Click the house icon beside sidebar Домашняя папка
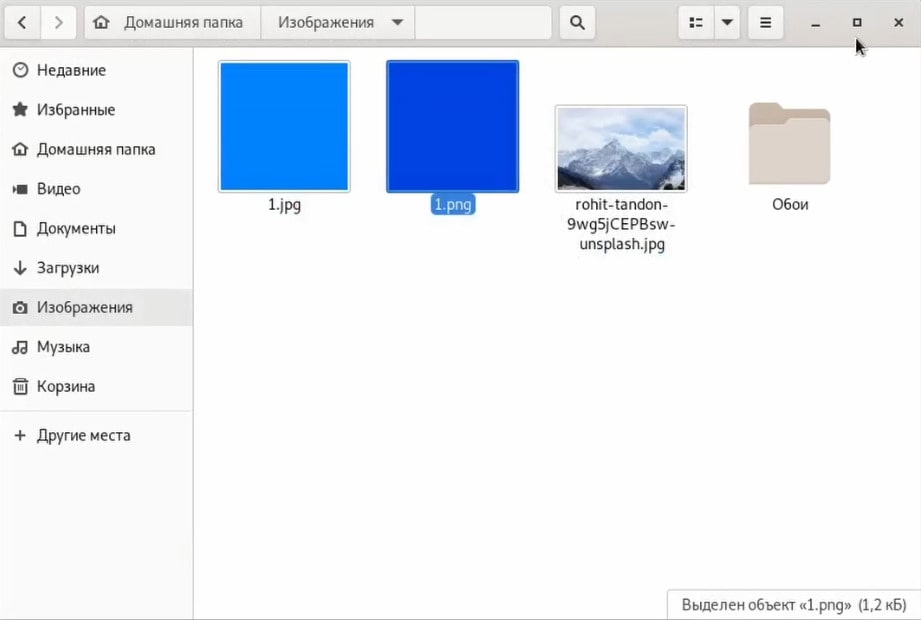The width and height of the screenshot is (921, 620). [x=21, y=149]
